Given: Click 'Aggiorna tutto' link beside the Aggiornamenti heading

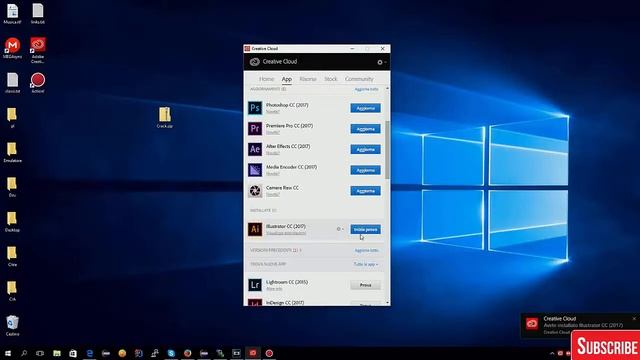Looking at the screenshot, I should point(366,89).
